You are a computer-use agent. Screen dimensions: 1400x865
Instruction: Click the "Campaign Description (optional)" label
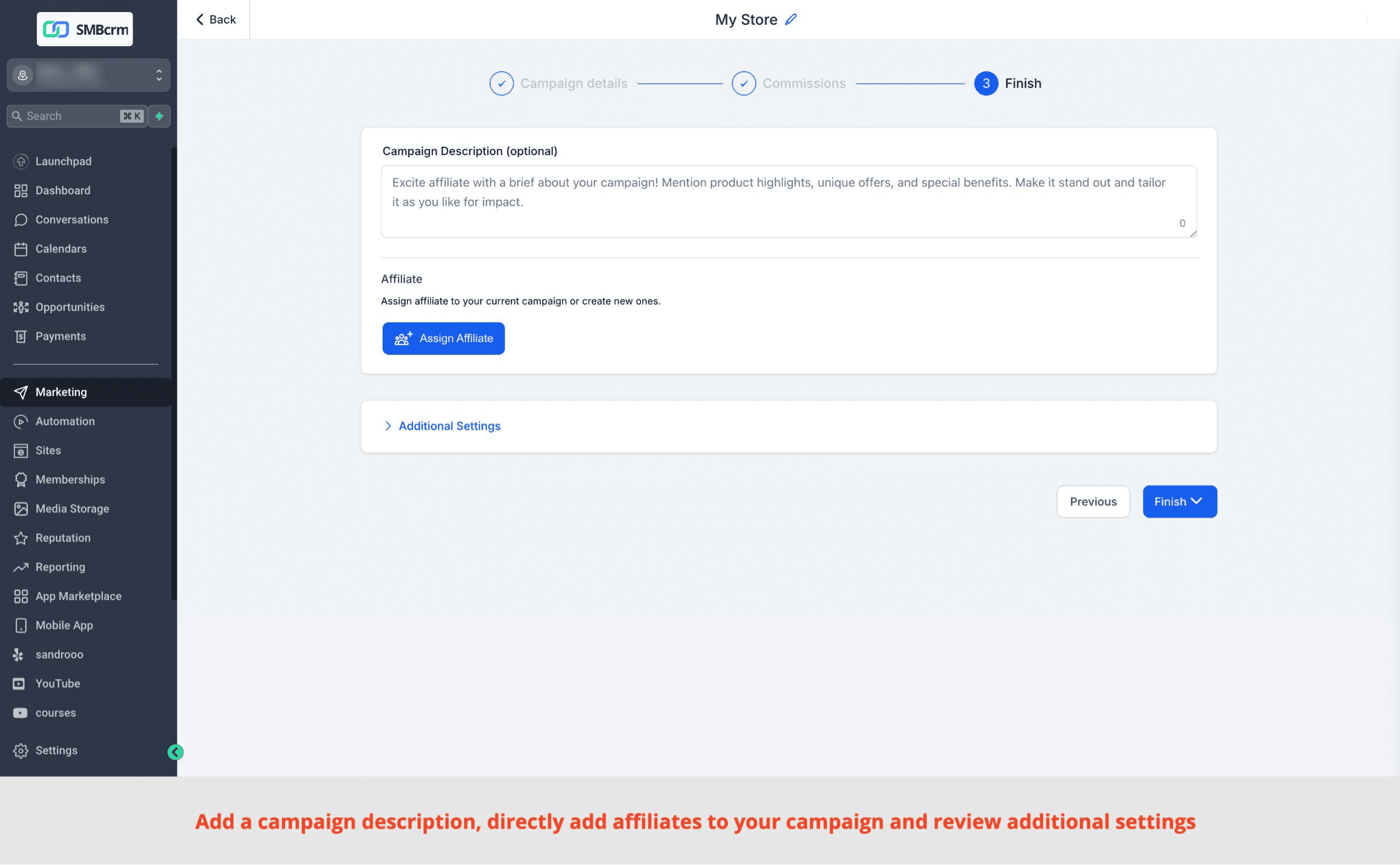470,151
